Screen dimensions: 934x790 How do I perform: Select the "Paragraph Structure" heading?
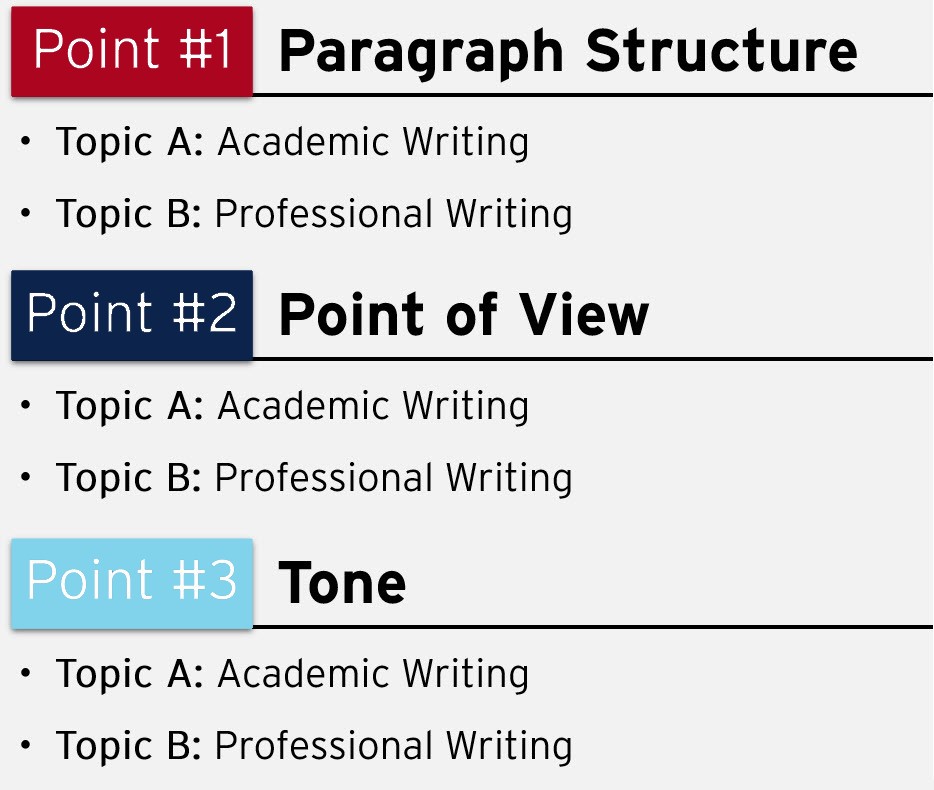[x=568, y=51]
